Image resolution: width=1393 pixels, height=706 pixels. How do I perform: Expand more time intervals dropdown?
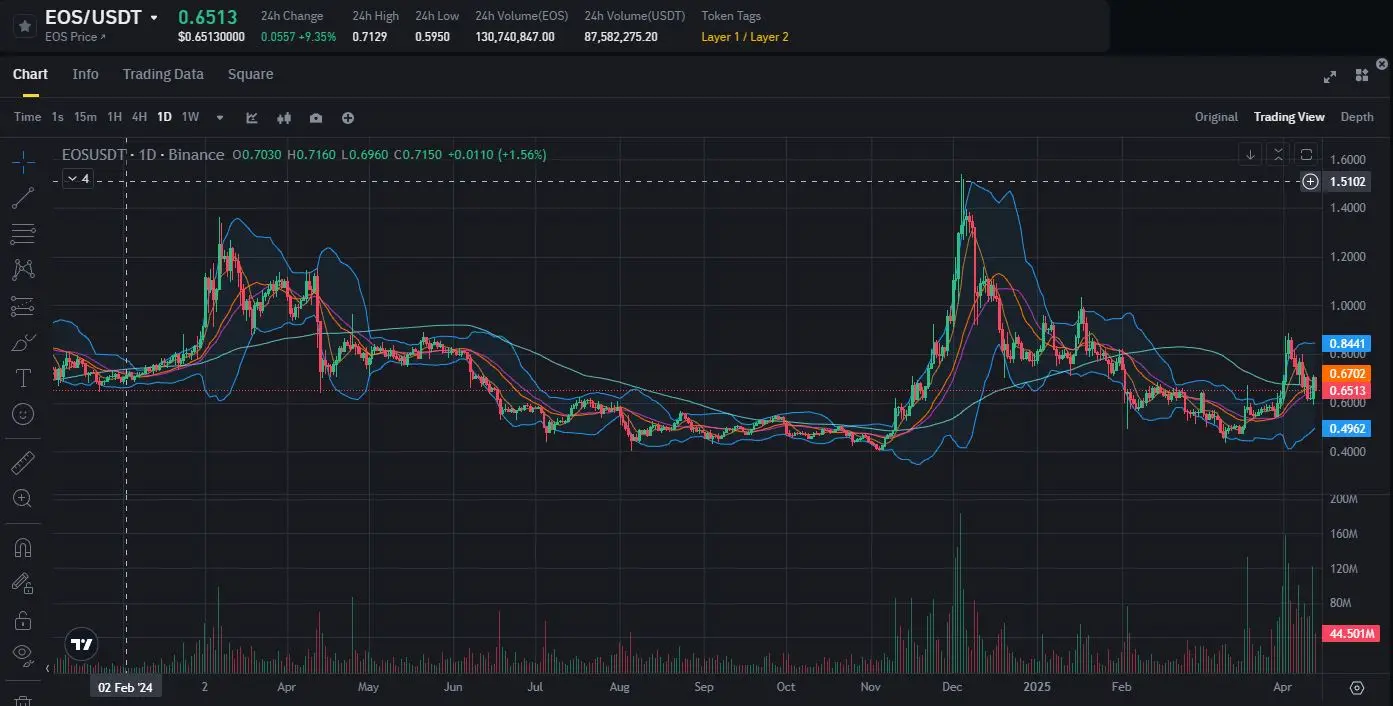click(x=220, y=117)
